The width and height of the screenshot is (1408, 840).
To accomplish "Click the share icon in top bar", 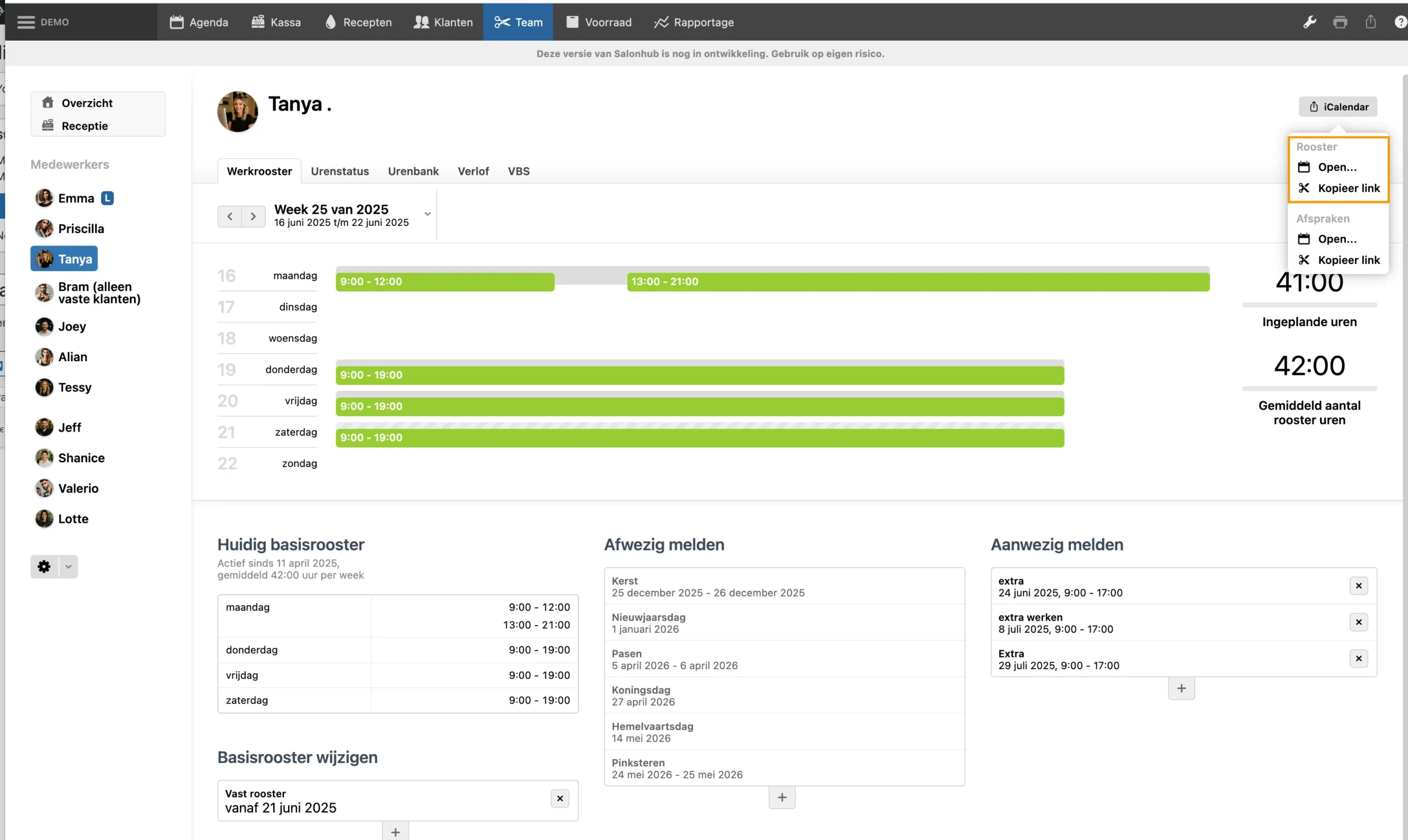I will tap(1370, 22).
